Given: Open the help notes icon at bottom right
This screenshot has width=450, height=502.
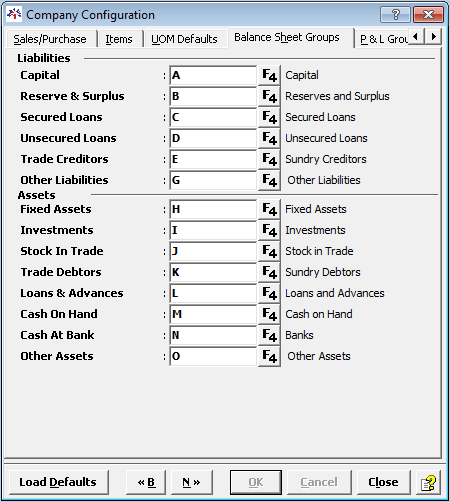Looking at the screenshot, I should pyautogui.click(x=428, y=482).
